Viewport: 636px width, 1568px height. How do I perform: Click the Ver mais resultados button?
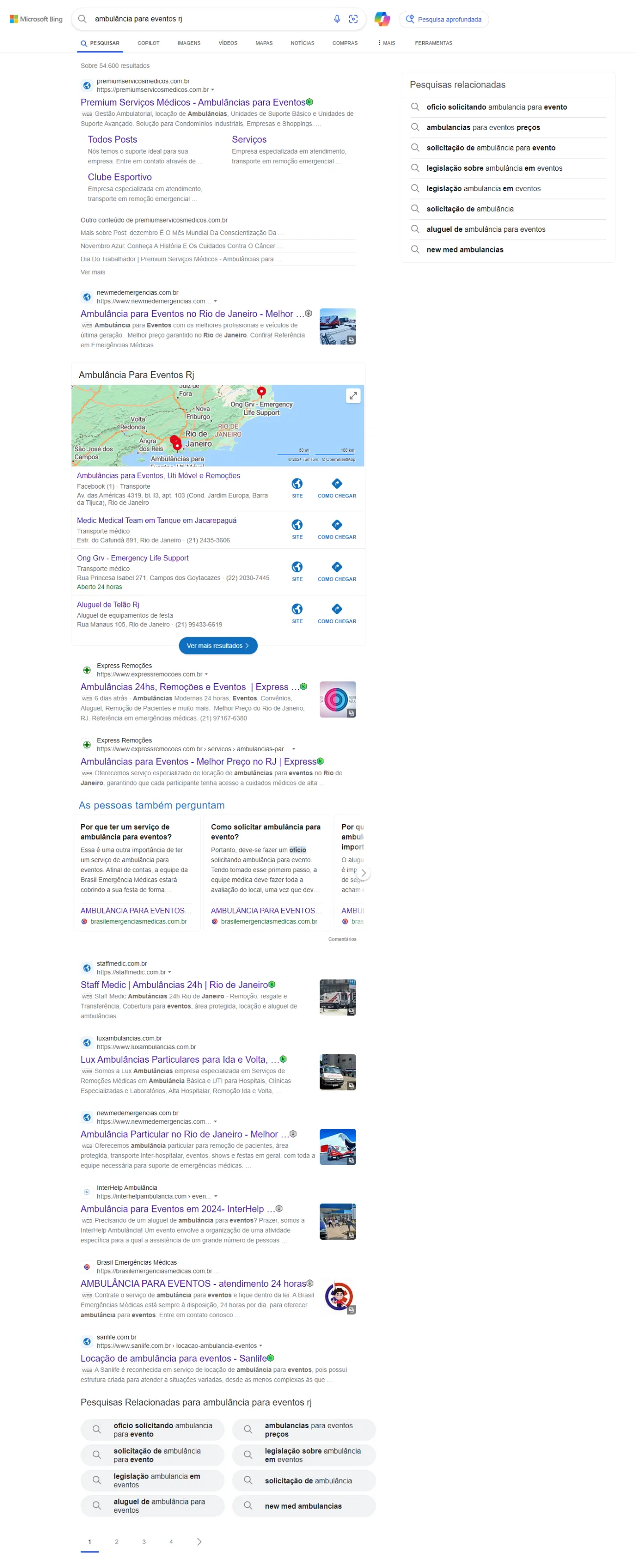218,646
